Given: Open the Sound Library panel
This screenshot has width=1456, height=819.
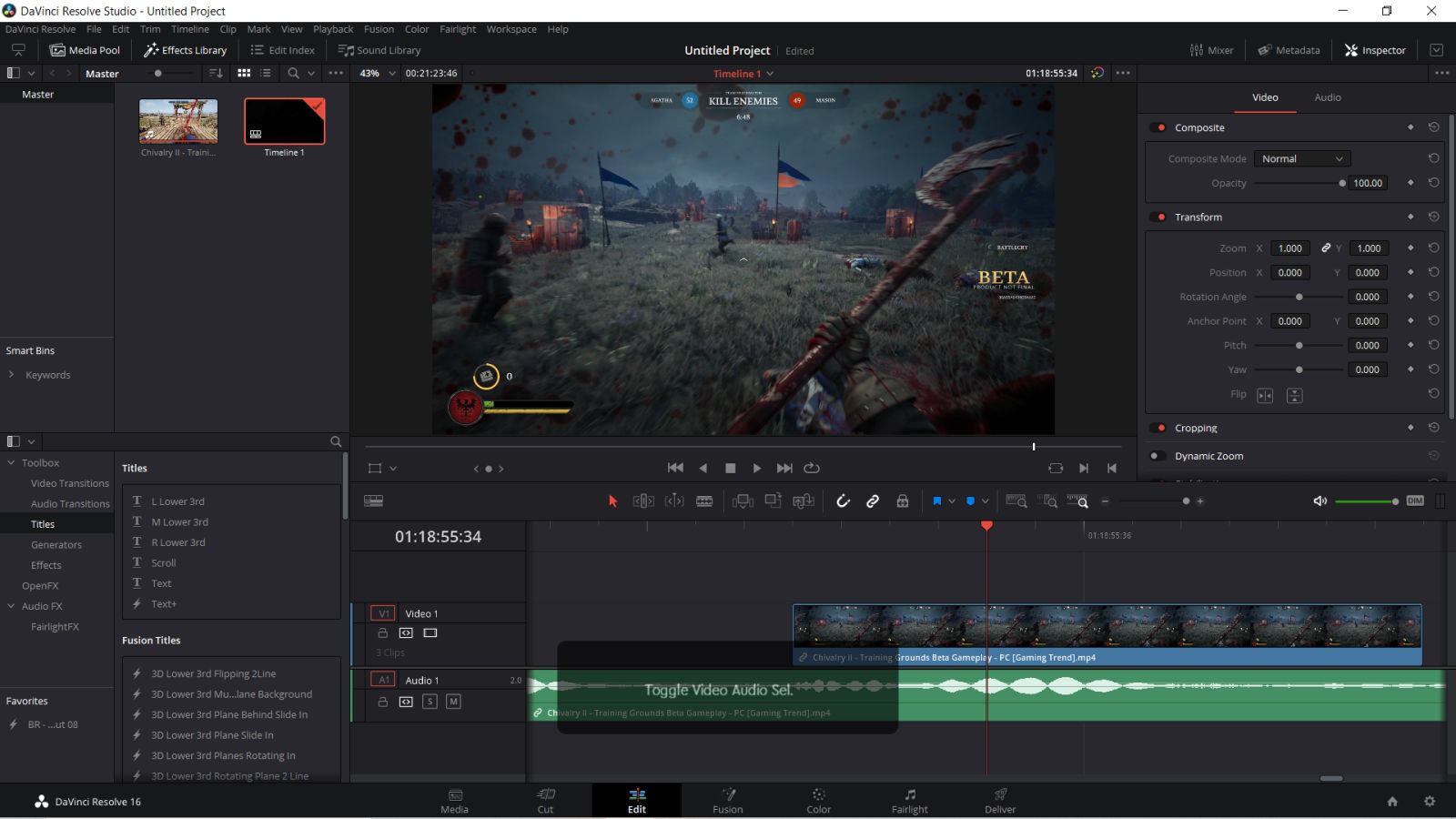Looking at the screenshot, I should click(x=379, y=50).
